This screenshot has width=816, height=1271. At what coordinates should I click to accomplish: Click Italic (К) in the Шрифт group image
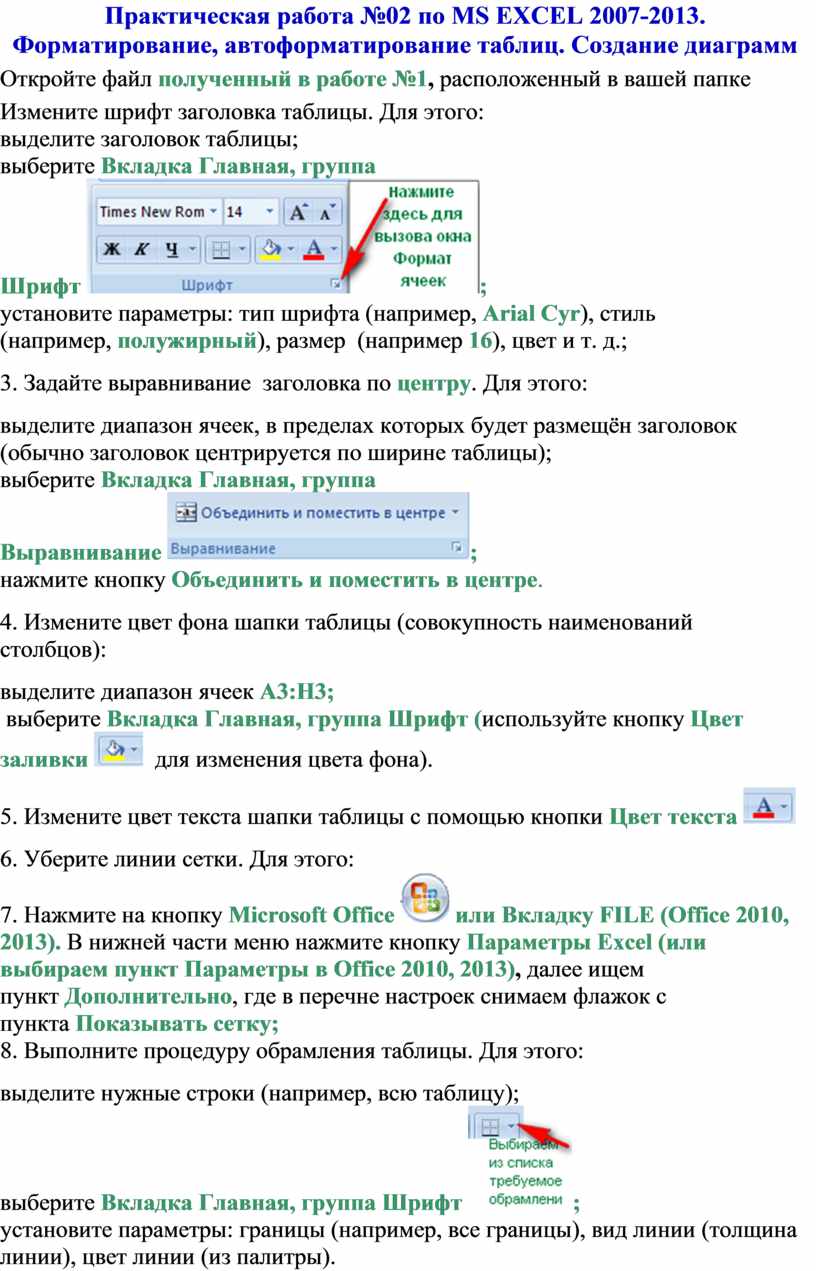pos(140,248)
